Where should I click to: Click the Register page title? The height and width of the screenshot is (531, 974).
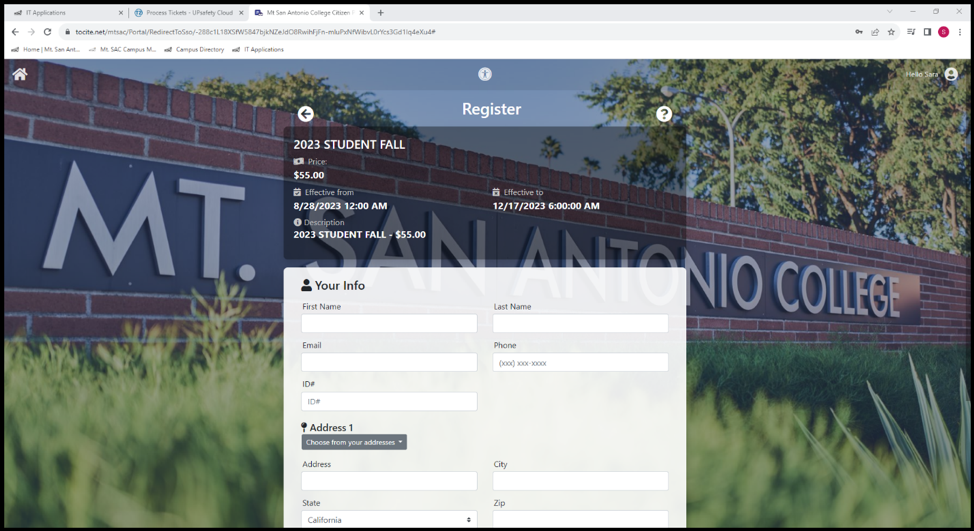point(491,109)
